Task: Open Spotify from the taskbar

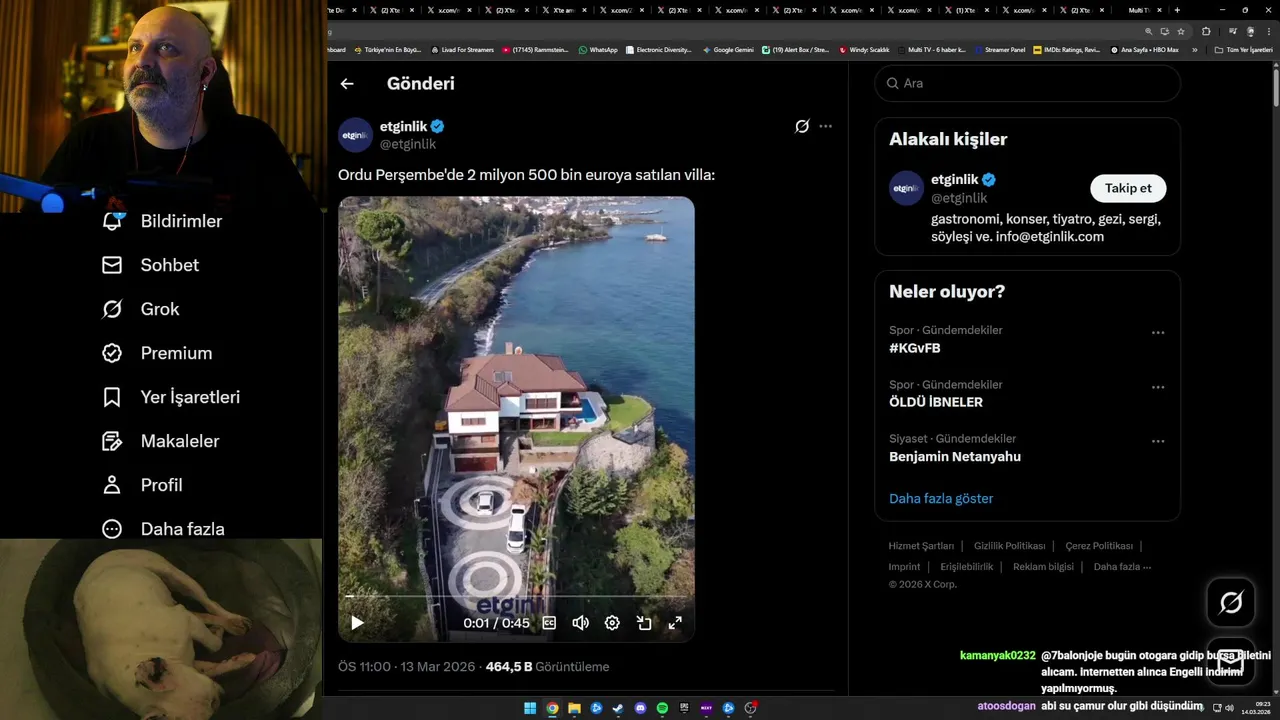Action: click(x=662, y=708)
